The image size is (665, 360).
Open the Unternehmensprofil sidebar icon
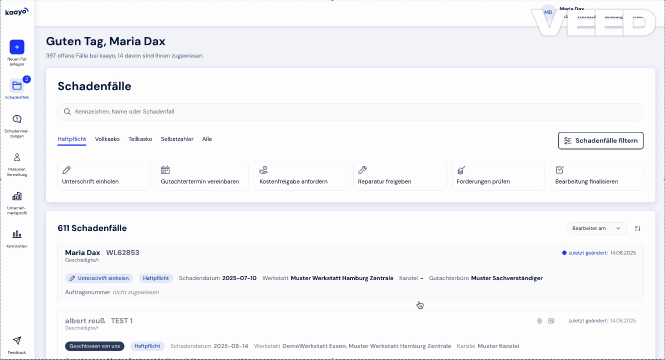click(17, 196)
